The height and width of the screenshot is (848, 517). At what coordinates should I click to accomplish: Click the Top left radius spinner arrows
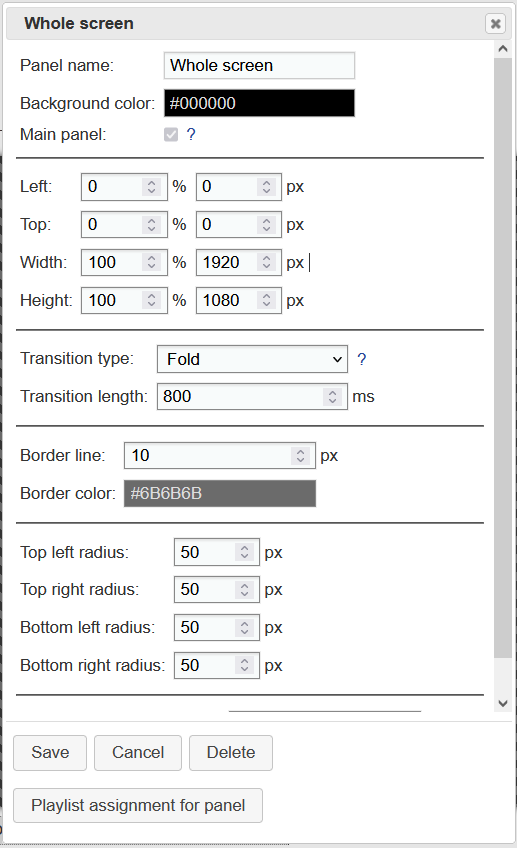244,552
